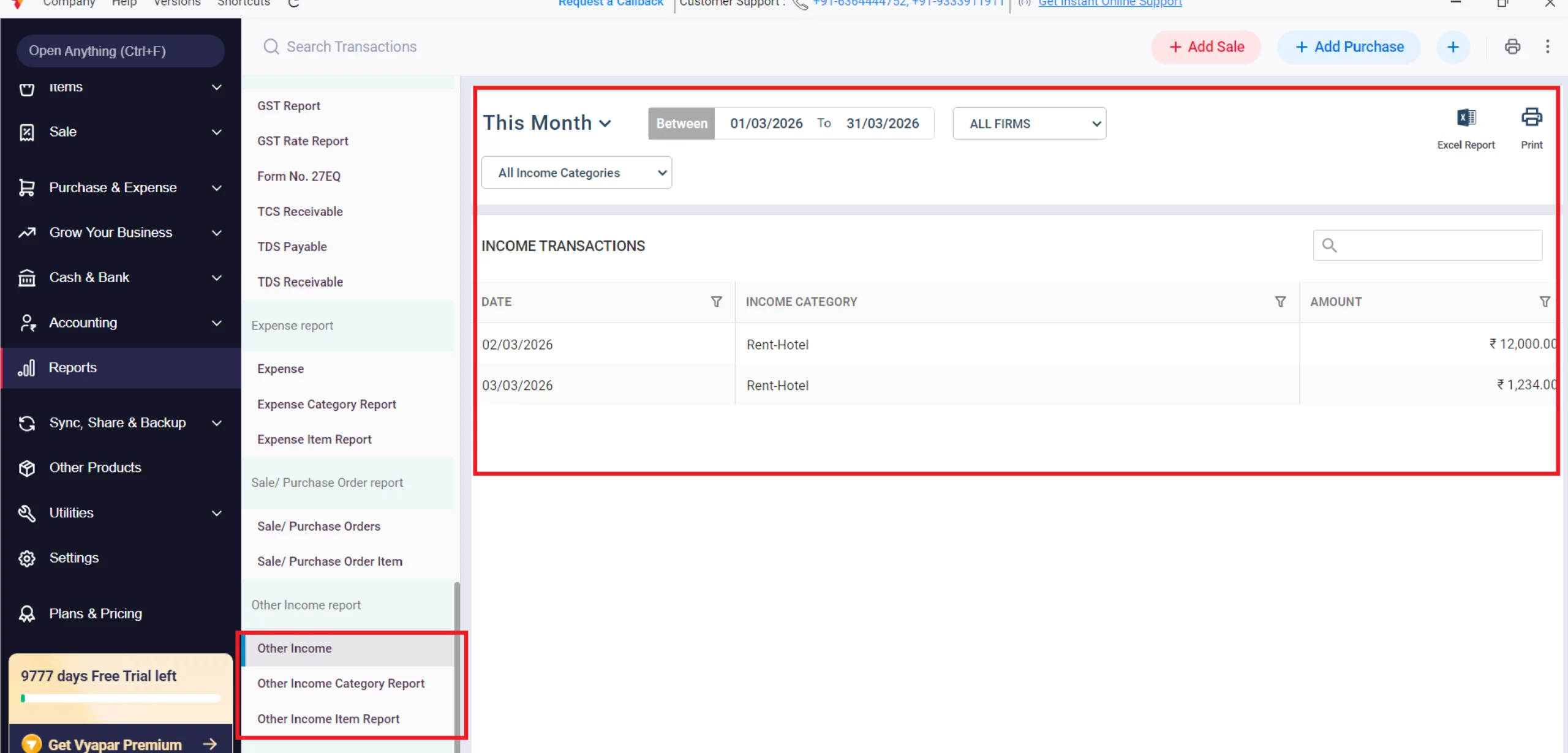1568x753 pixels.
Task: Click the Print icon in the report area
Action: [1531, 116]
